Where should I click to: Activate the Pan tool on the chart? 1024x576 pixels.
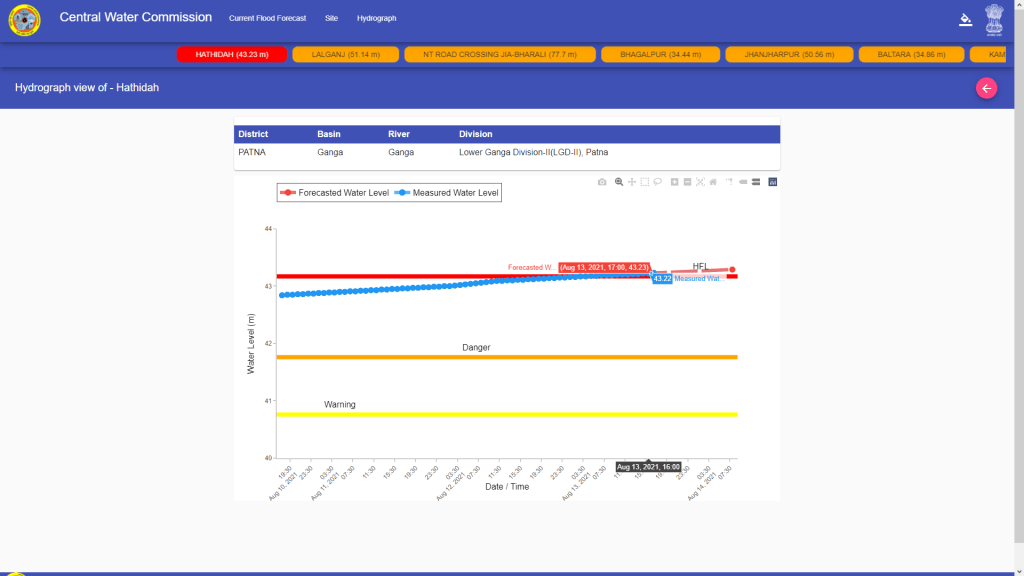632,182
